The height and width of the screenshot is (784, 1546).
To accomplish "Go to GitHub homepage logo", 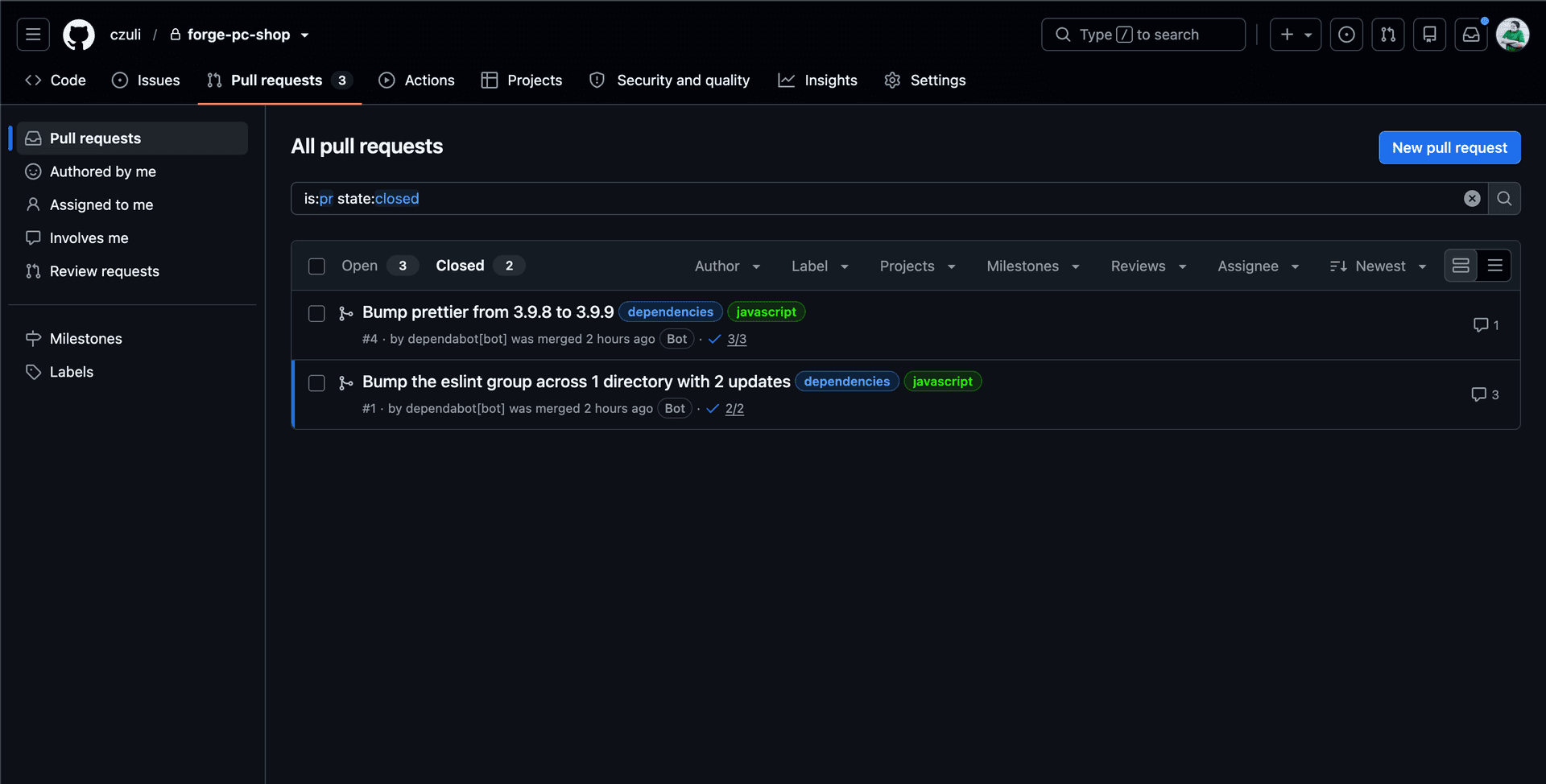I will [x=79, y=35].
